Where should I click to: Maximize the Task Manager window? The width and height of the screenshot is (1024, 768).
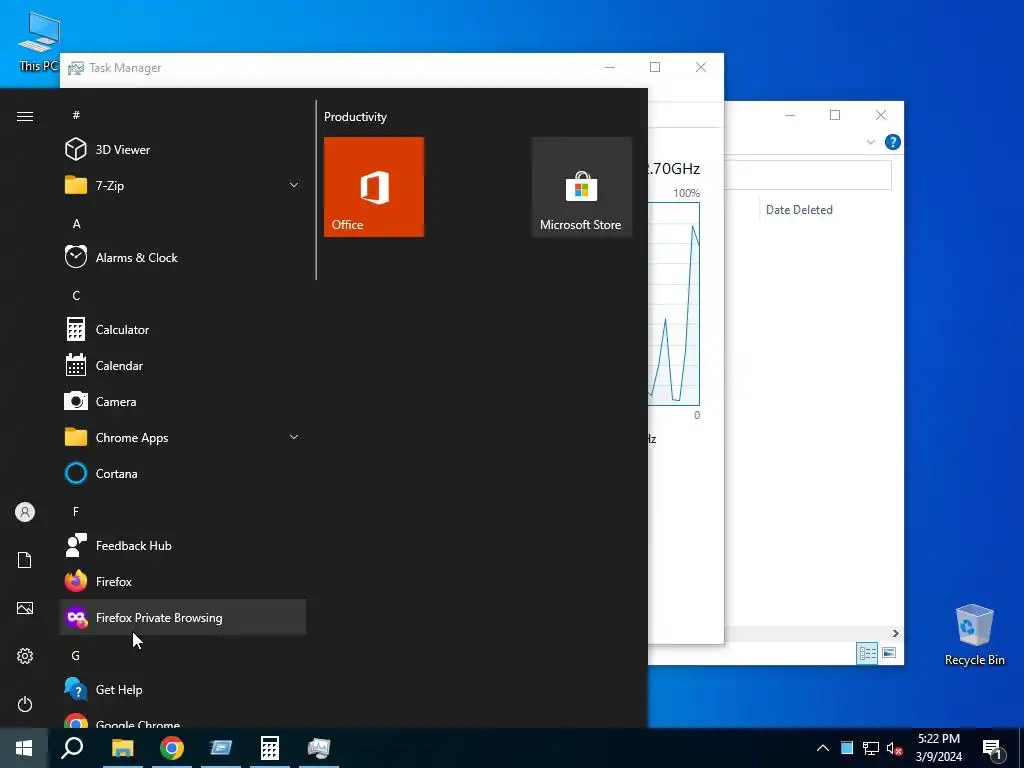(x=655, y=67)
